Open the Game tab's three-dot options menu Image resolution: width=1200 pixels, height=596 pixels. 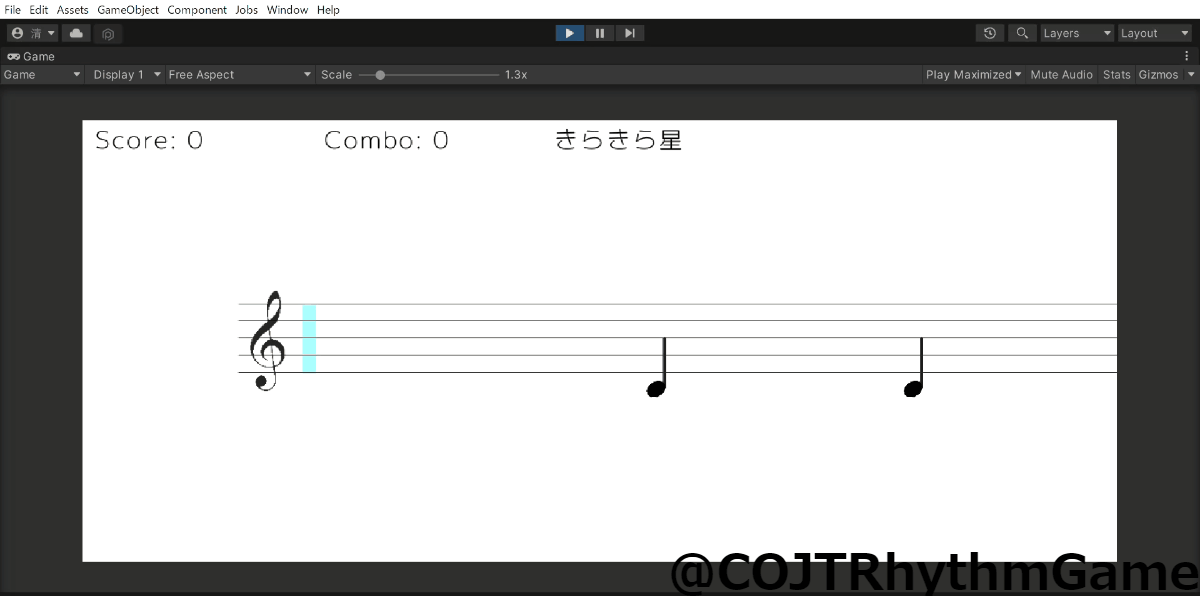tap(1187, 56)
